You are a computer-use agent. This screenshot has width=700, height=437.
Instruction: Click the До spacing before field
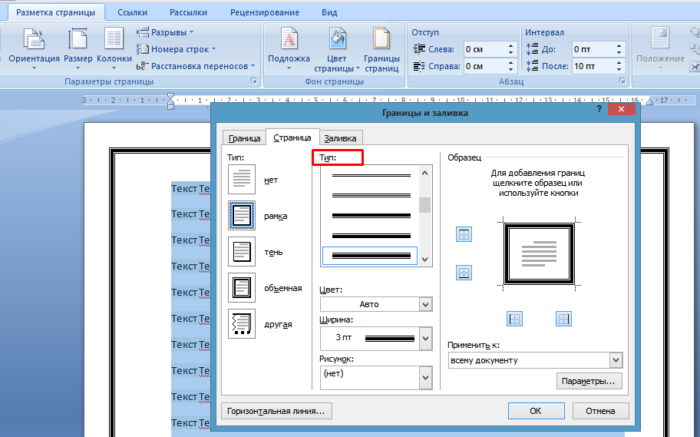tap(594, 49)
